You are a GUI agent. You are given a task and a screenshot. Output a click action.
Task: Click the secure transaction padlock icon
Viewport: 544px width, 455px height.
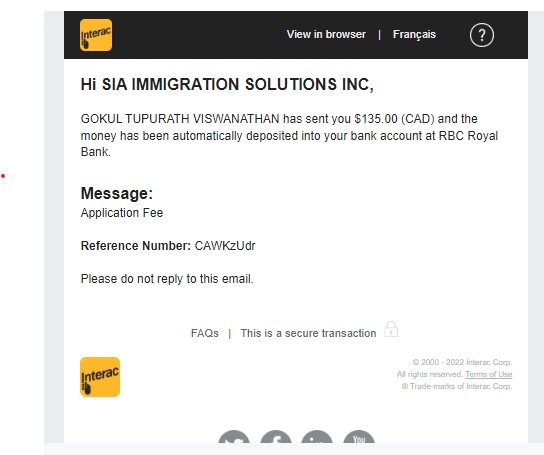[391, 329]
